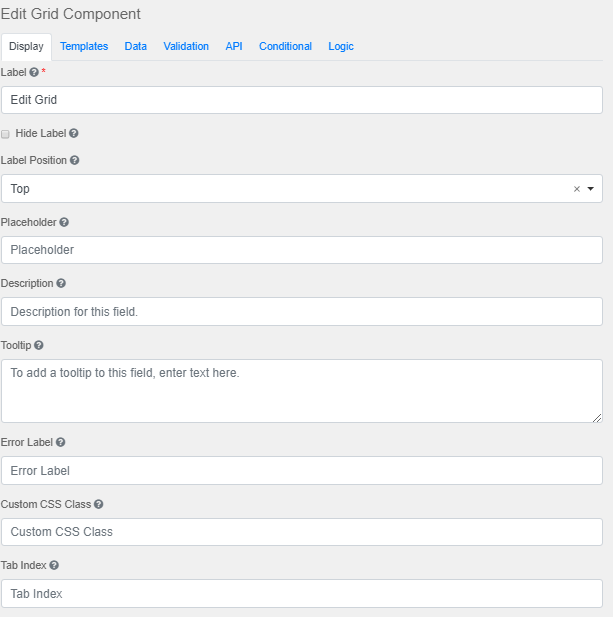Screen dimensions: 613x617
Task: Open the Conditional tab
Action: [x=285, y=46]
